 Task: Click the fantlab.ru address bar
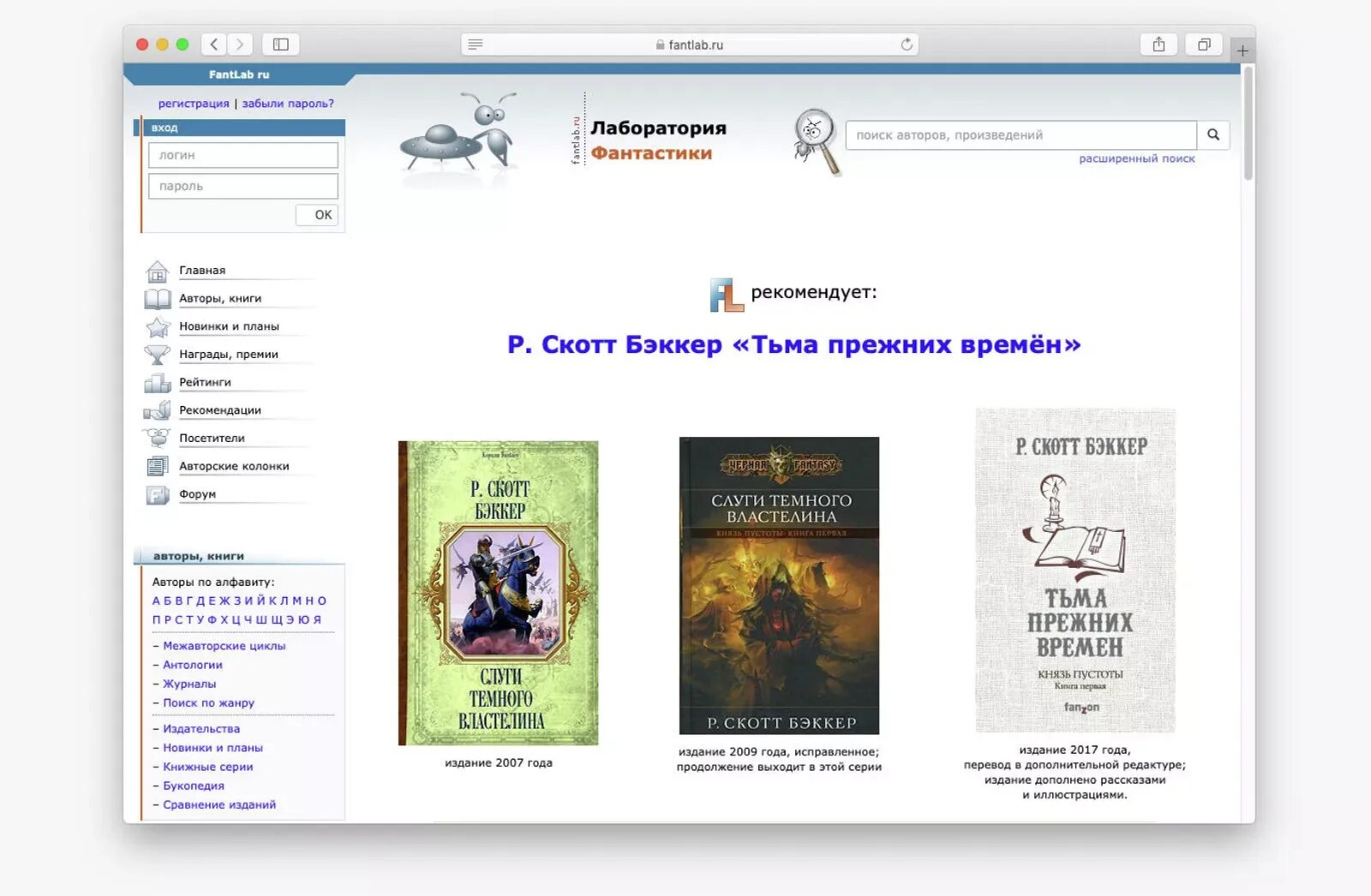(690, 45)
